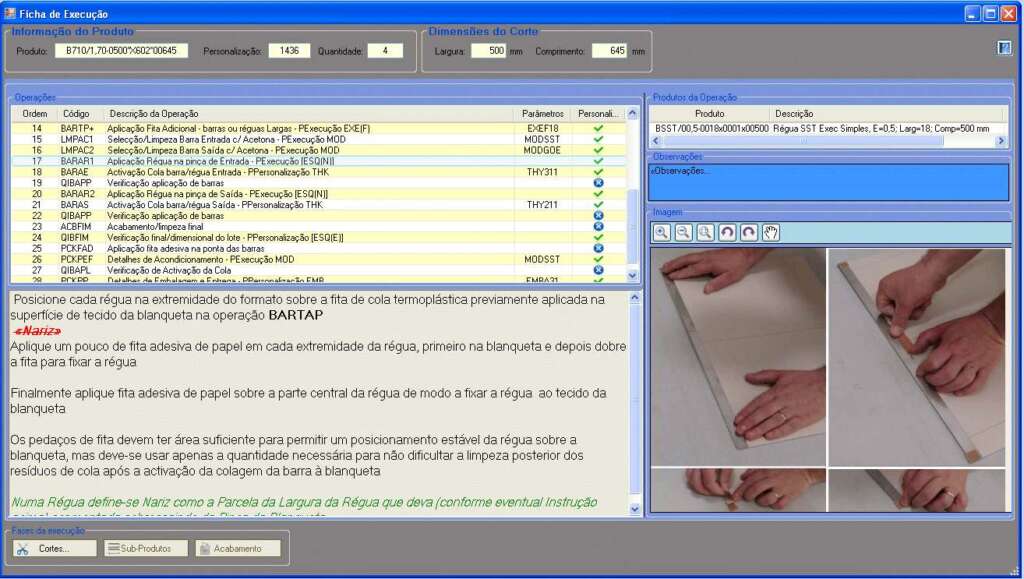Screen dimensions: 1024x579
Task: Click the right arrow of the products horizontal scrollbar
Action: point(1001,141)
